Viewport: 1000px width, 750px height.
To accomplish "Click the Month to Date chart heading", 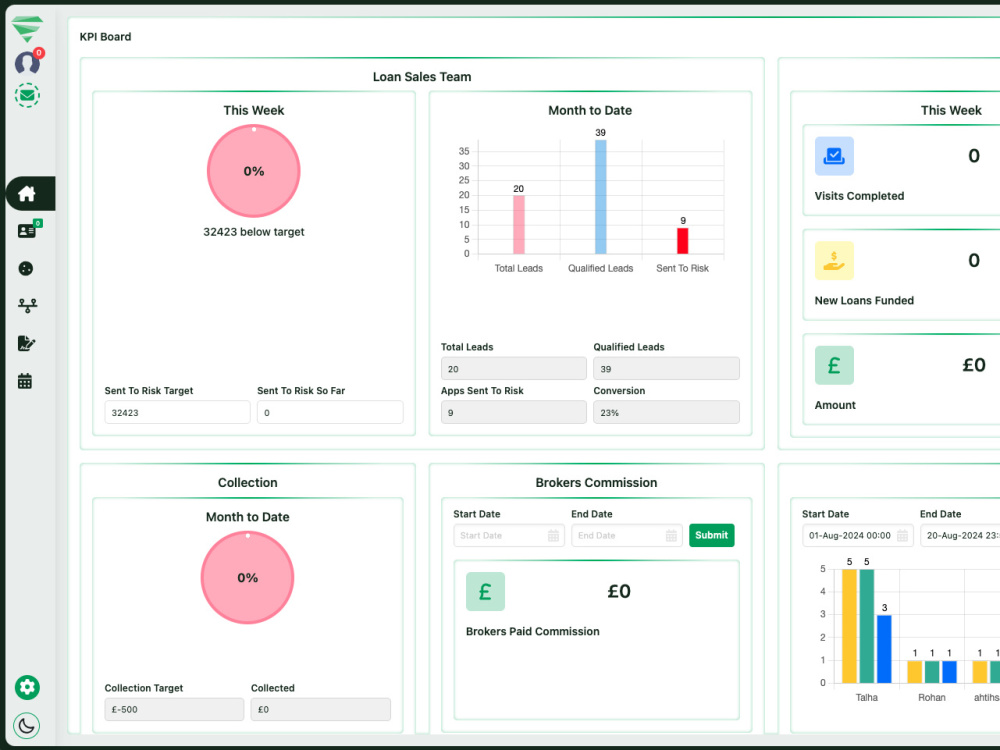I will 590,110.
